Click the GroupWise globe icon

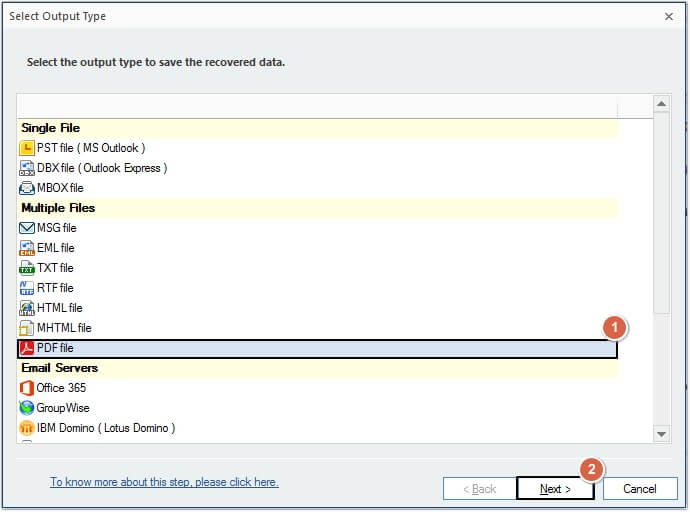[x=27, y=408]
